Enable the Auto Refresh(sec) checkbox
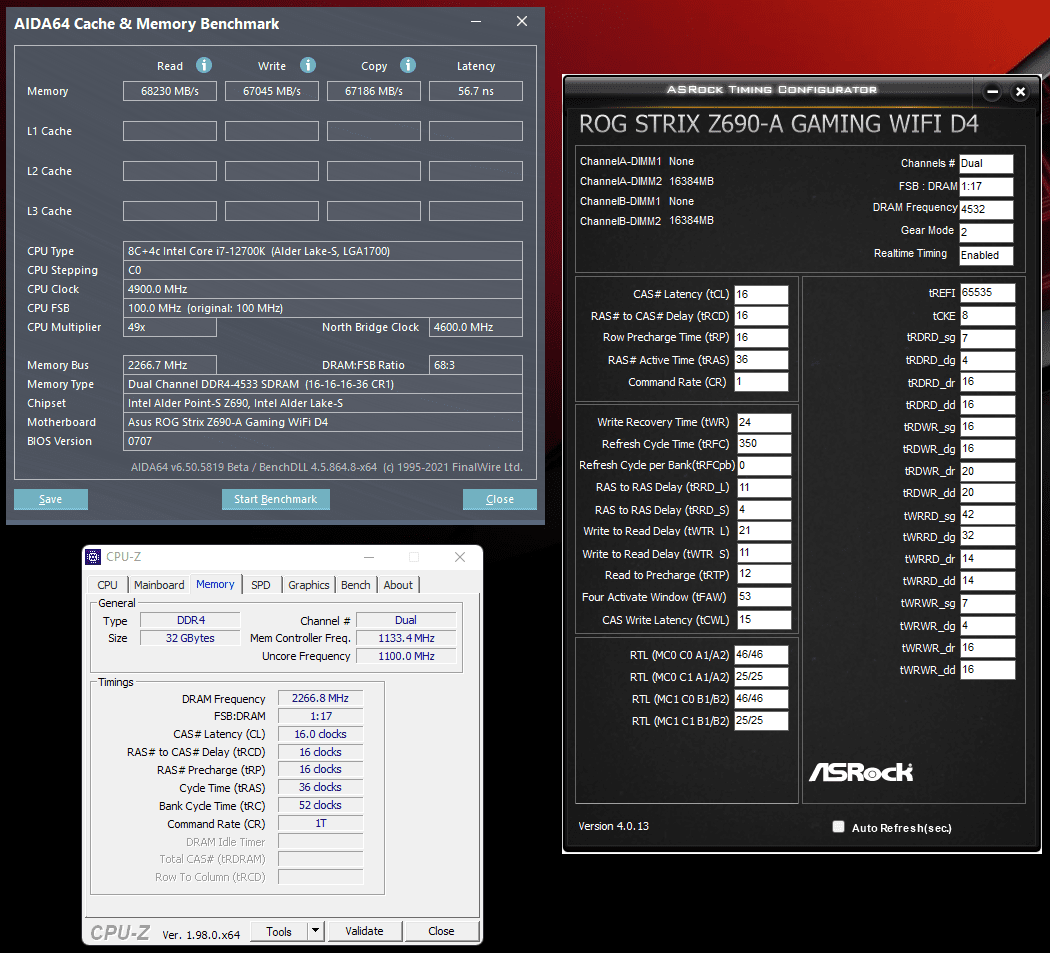1050x953 pixels. (x=838, y=826)
